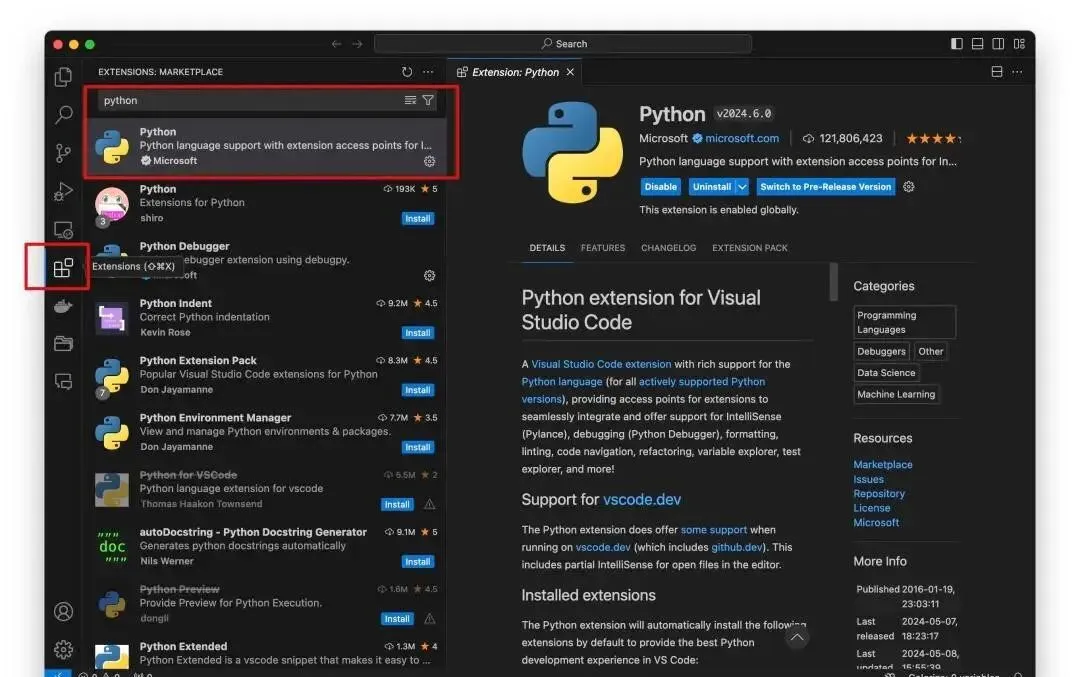Select the Machine Learning category tag
Image resolution: width=1080 pixels, height=677 pixels.
coord(895,394)
